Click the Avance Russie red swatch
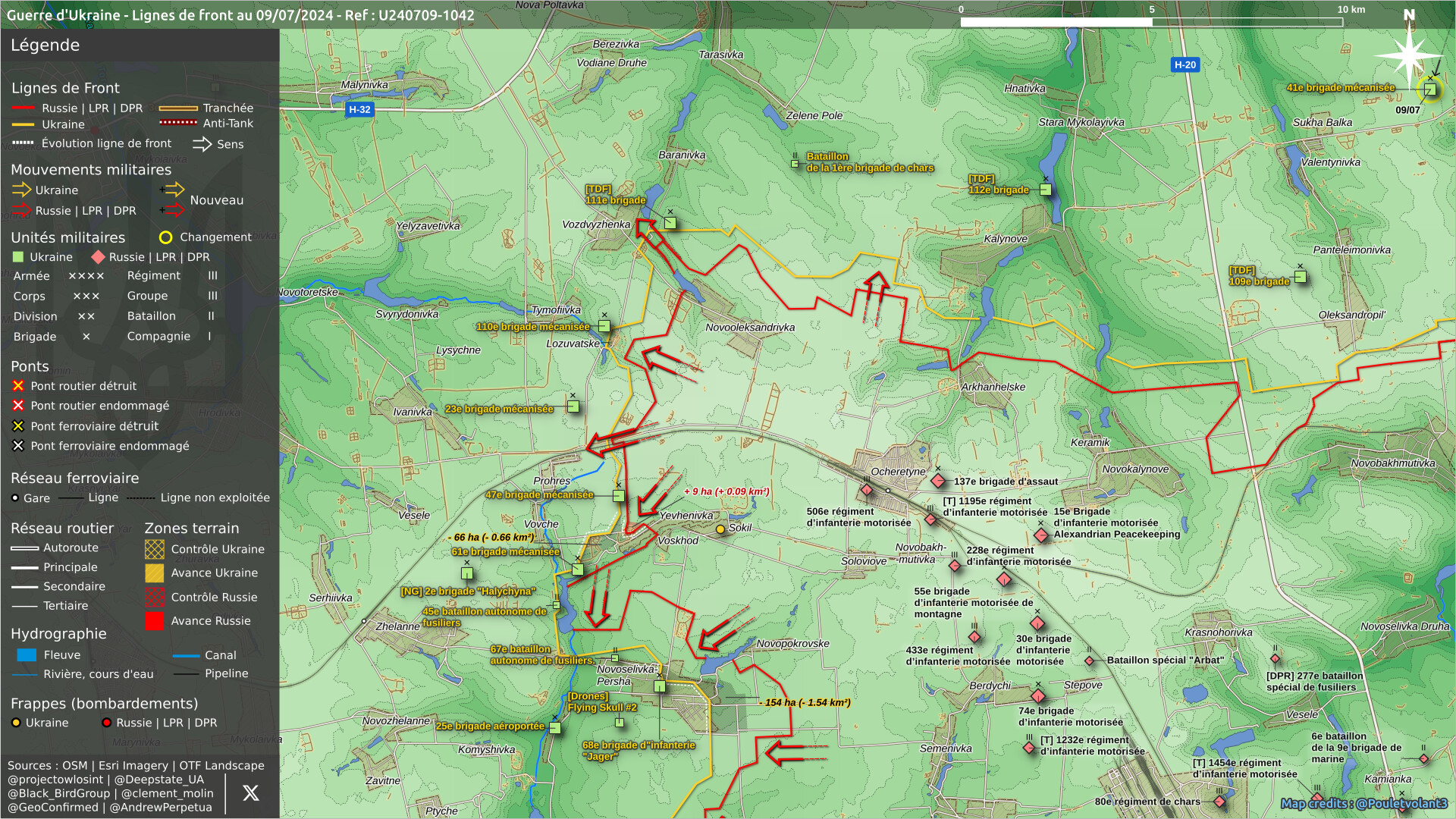1456x819 pixels. tap(154, 621)
